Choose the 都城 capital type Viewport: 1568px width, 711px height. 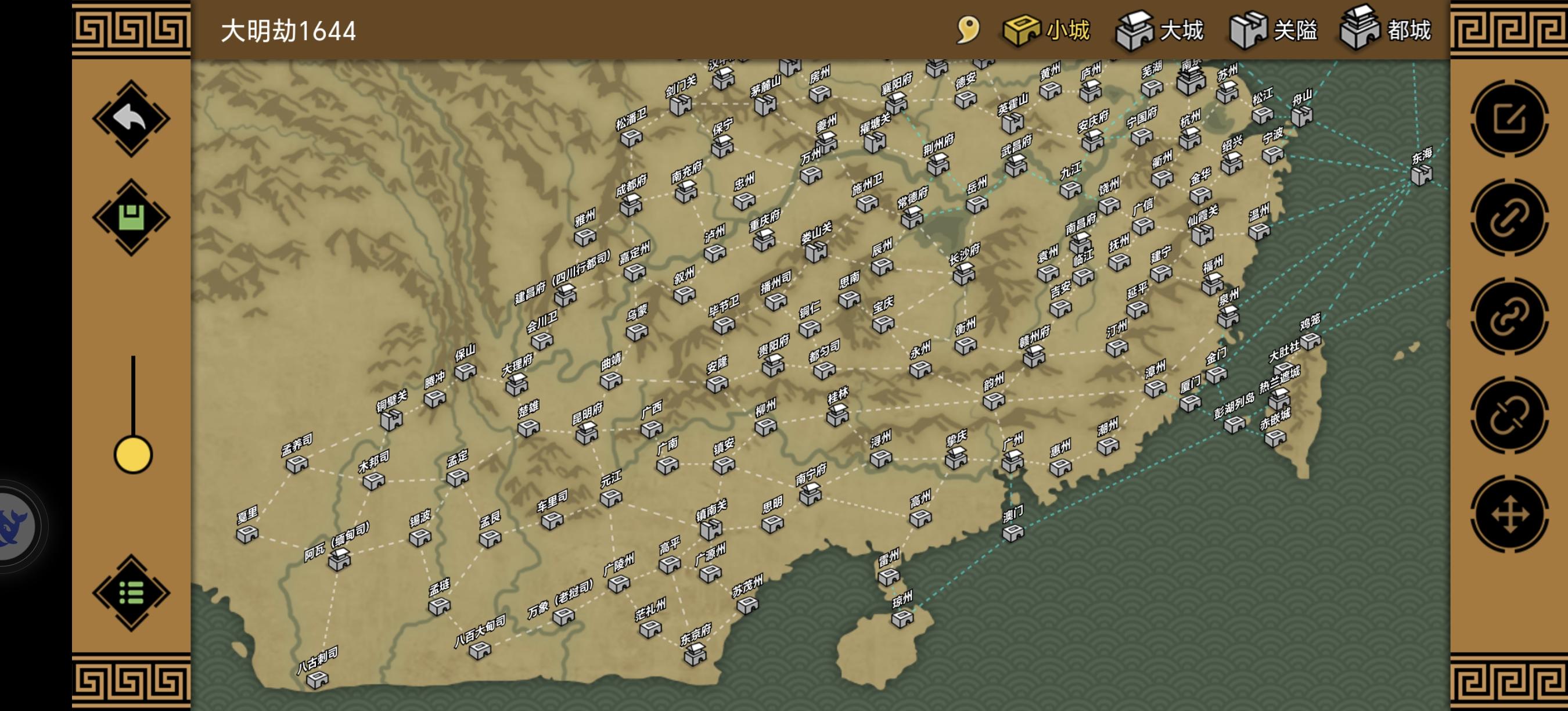pos(1386,28)
